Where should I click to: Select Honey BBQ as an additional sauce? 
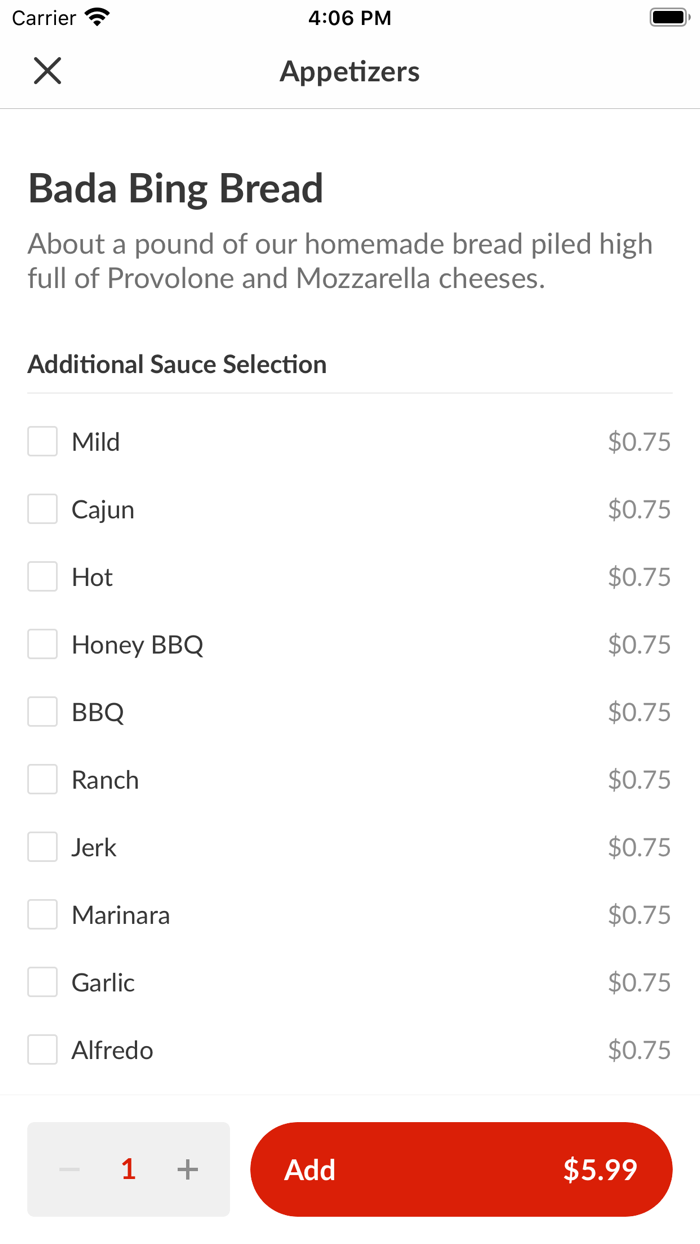pyautogui.click(x=42, y=644)
